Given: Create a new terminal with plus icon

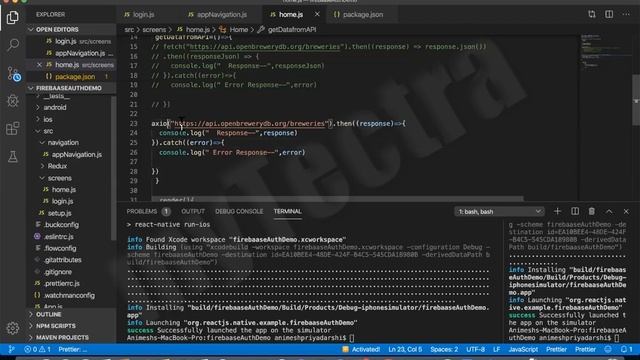Looking at the screenshot, I should point(557,211).
